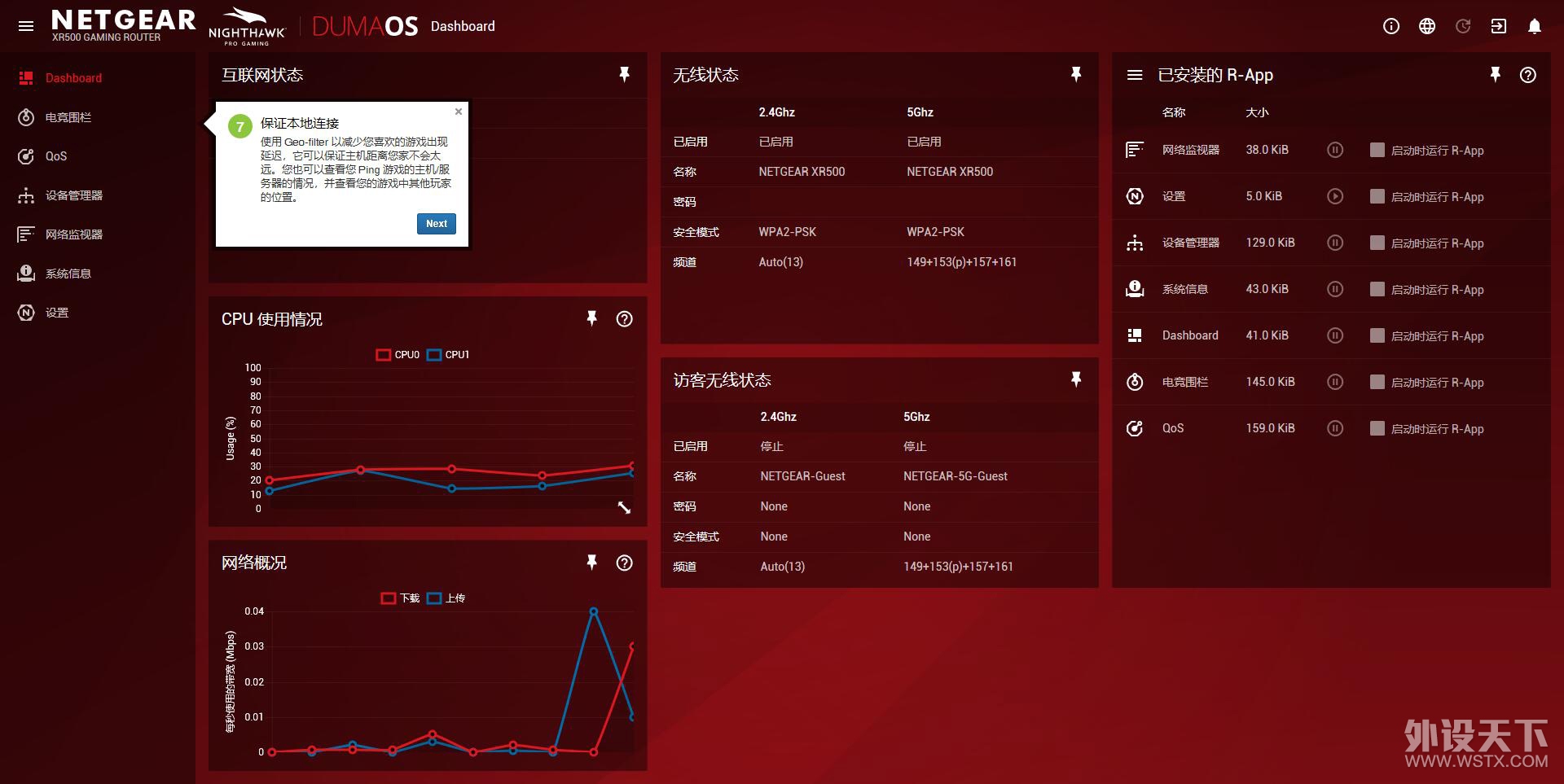Click 名称 column header in R-App list

[1174, 112]
